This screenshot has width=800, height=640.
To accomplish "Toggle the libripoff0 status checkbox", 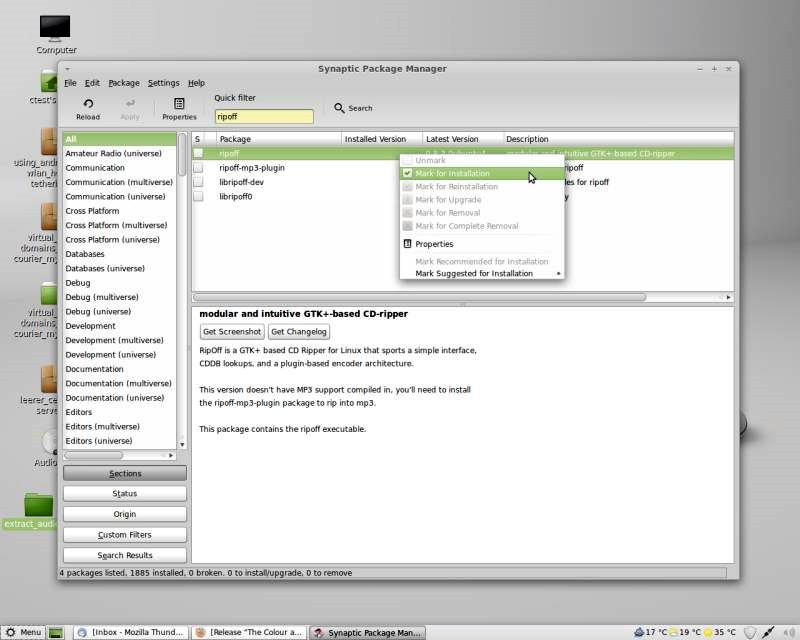I will tap(198, 196).
